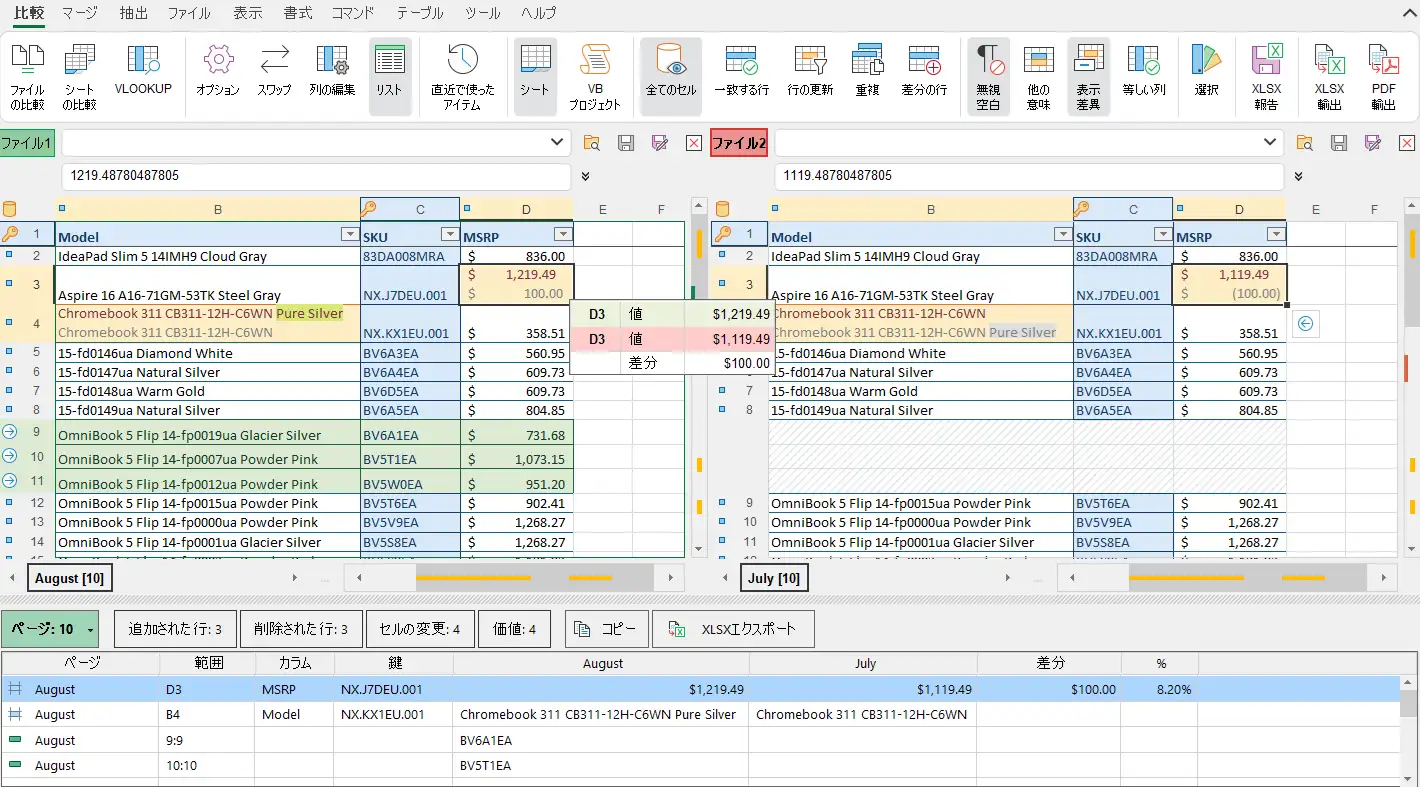Expand the ファイル1 file path dropdown
Screen dimensions: 1420x787
pyautogui.click(x=558, y=143)
